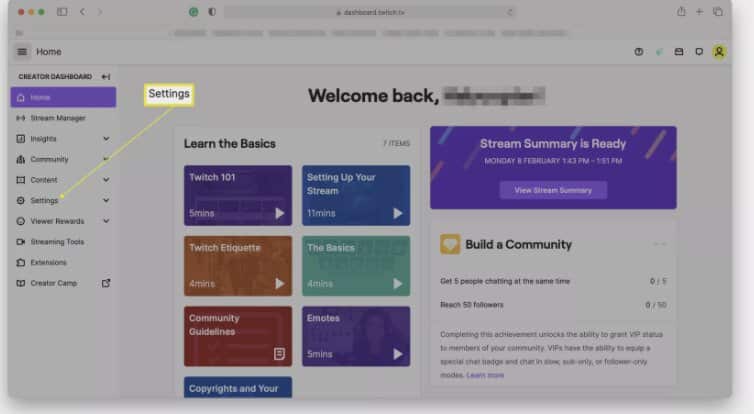This screenshot has height=414, width=754.
Task: Click the Stream Manager sidebar icon
Action: pos(21,118)
